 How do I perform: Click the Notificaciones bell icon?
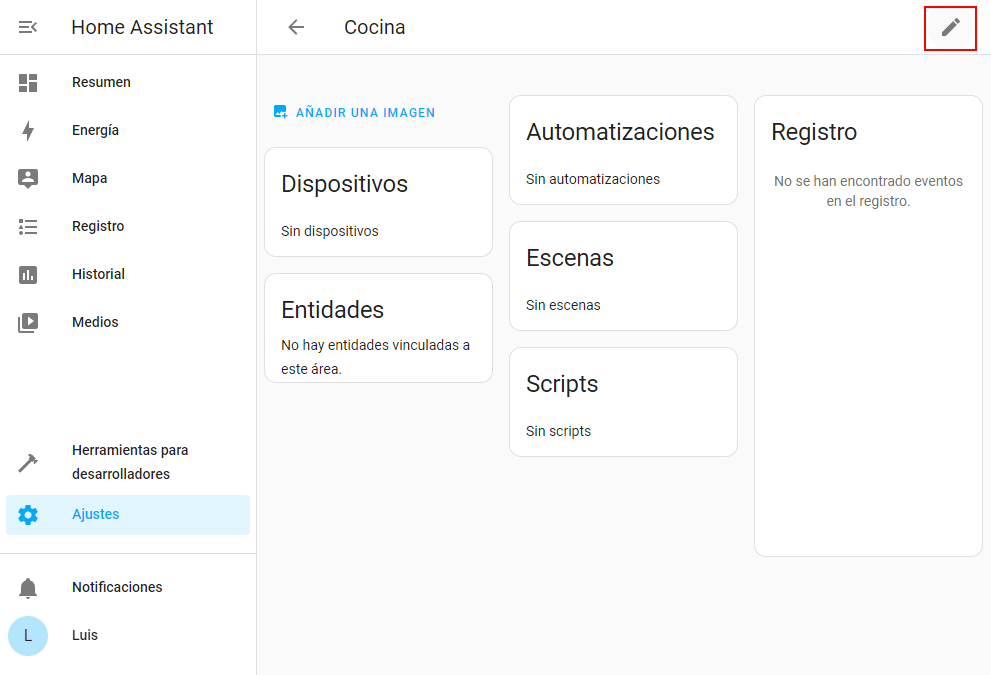pyautogui.click(x=28, y=588)
